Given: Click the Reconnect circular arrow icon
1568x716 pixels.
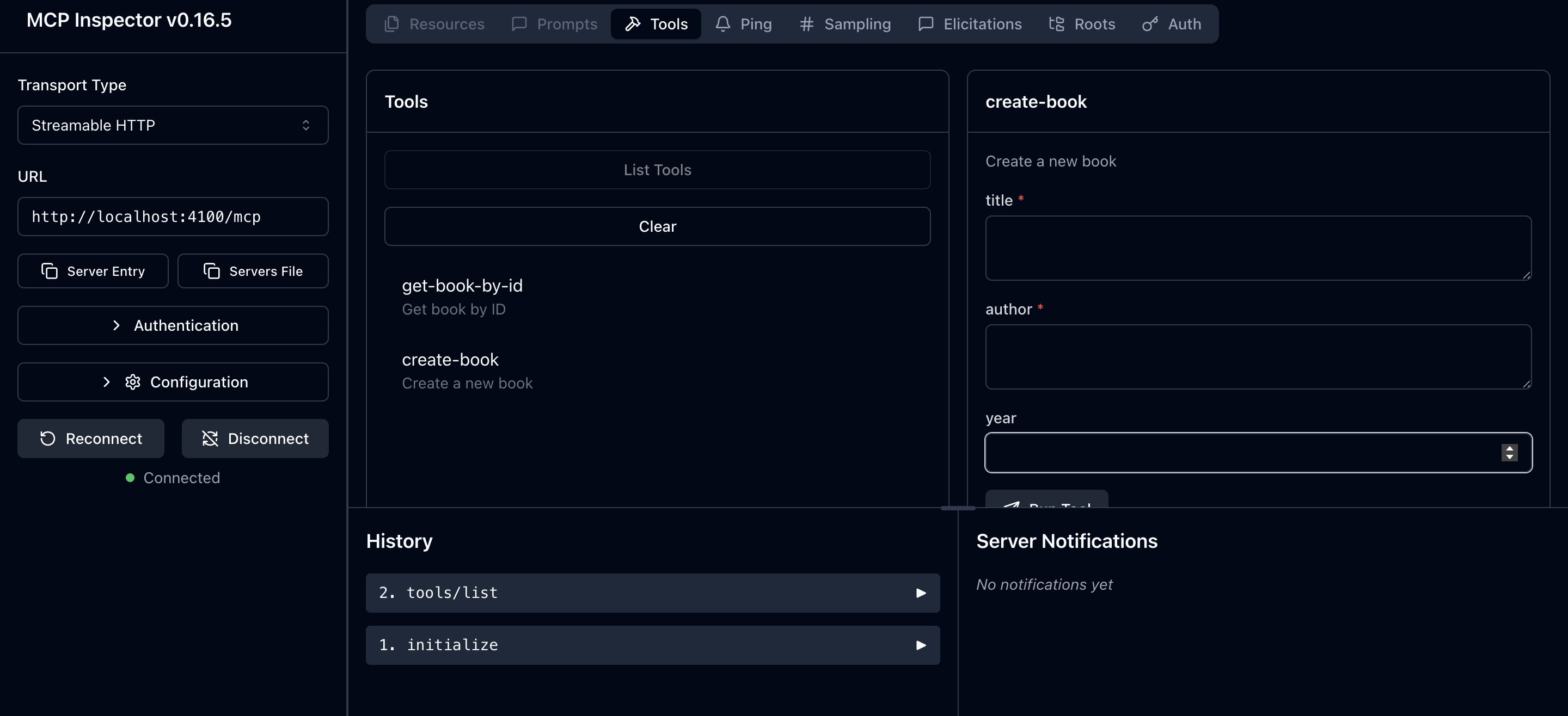Looking at the screenshot, I should tap(47, 439).
